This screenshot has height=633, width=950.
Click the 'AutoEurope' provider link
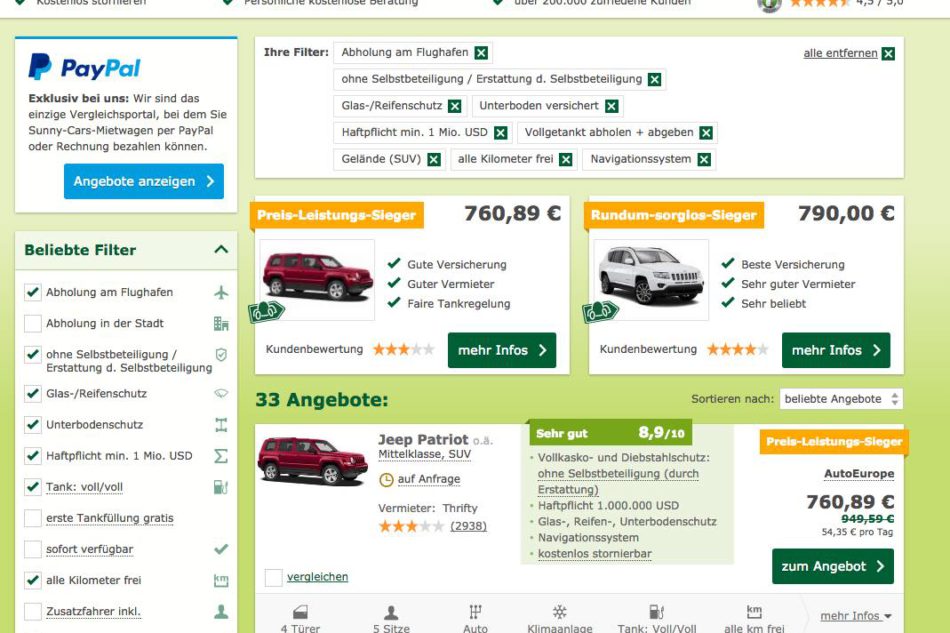pos(859,474)
